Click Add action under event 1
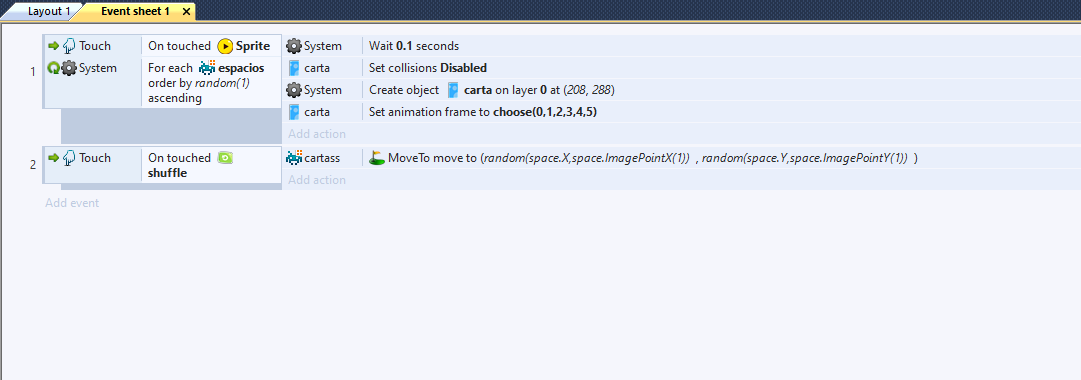Viewport: 1081px width, 380px height. pos(317,134)
